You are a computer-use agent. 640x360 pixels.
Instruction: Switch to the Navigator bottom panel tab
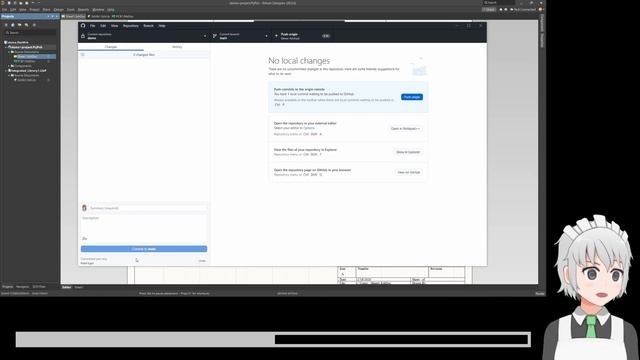[x=22, y=287]
